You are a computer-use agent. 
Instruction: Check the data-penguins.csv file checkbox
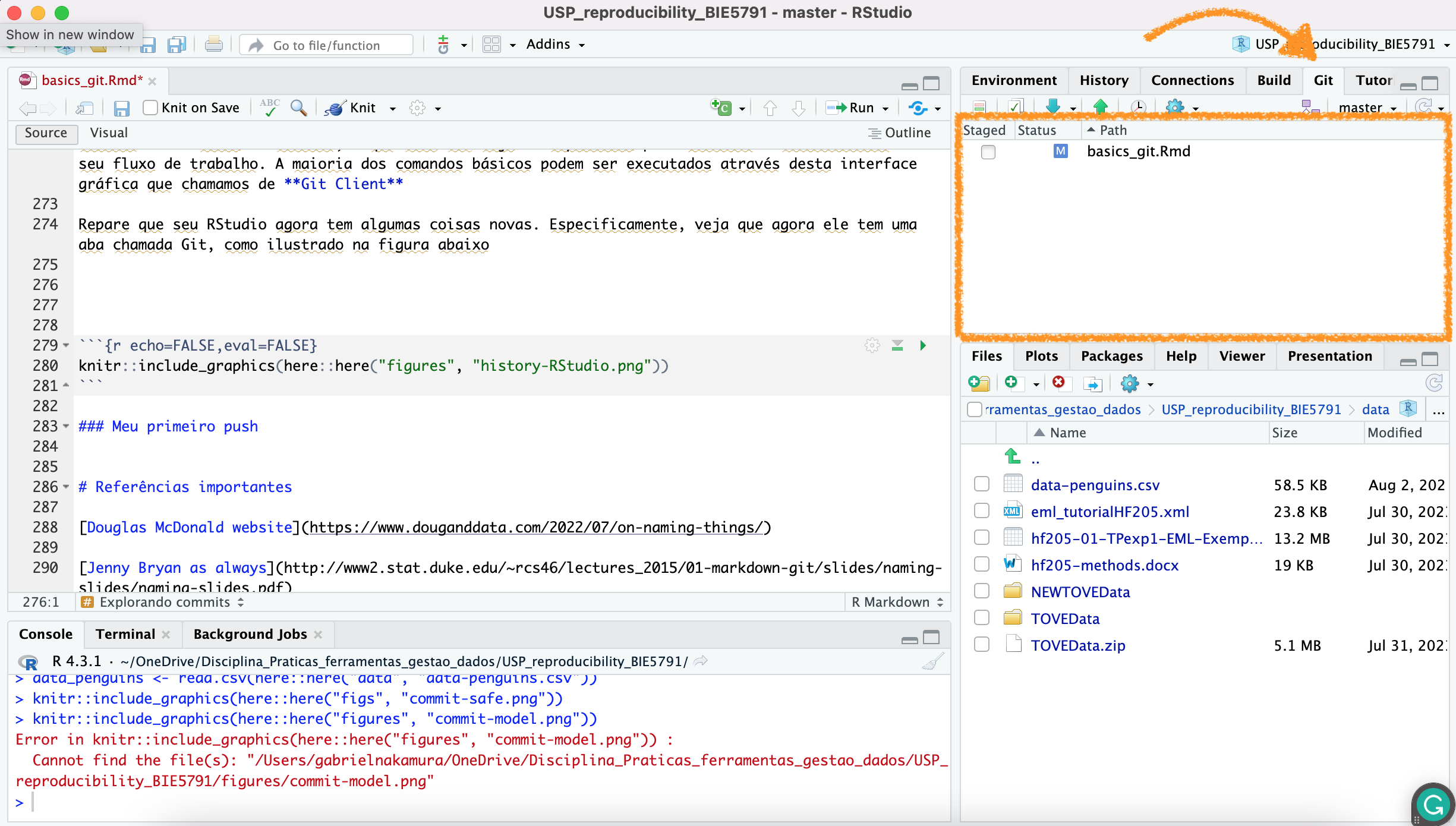pos(982,484)
